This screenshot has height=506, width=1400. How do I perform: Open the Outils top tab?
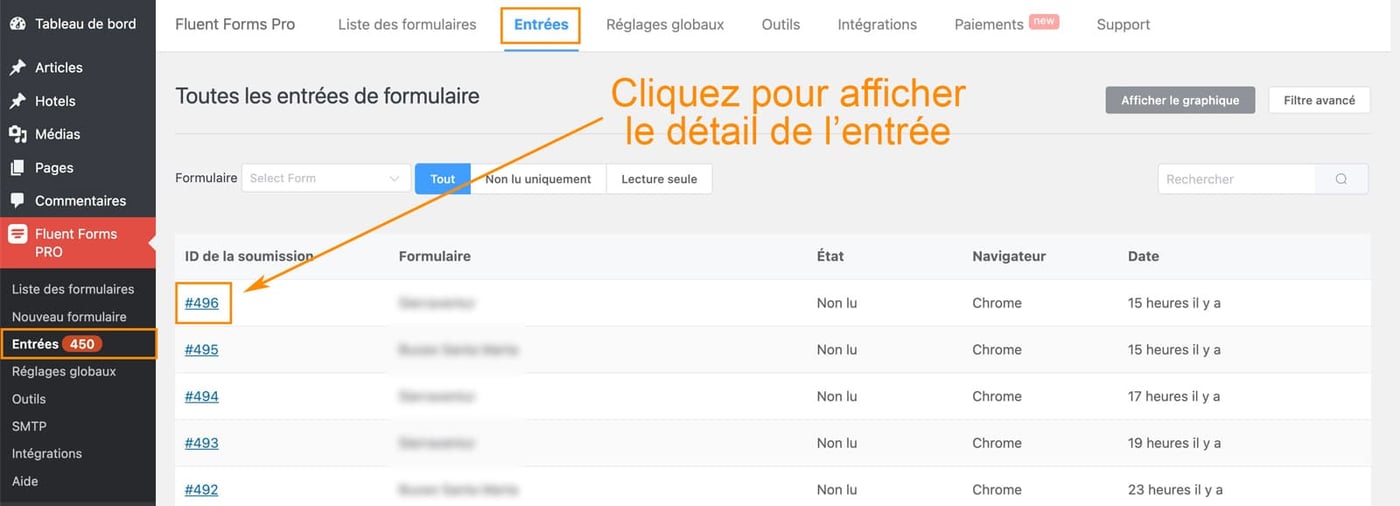[781, 24]
